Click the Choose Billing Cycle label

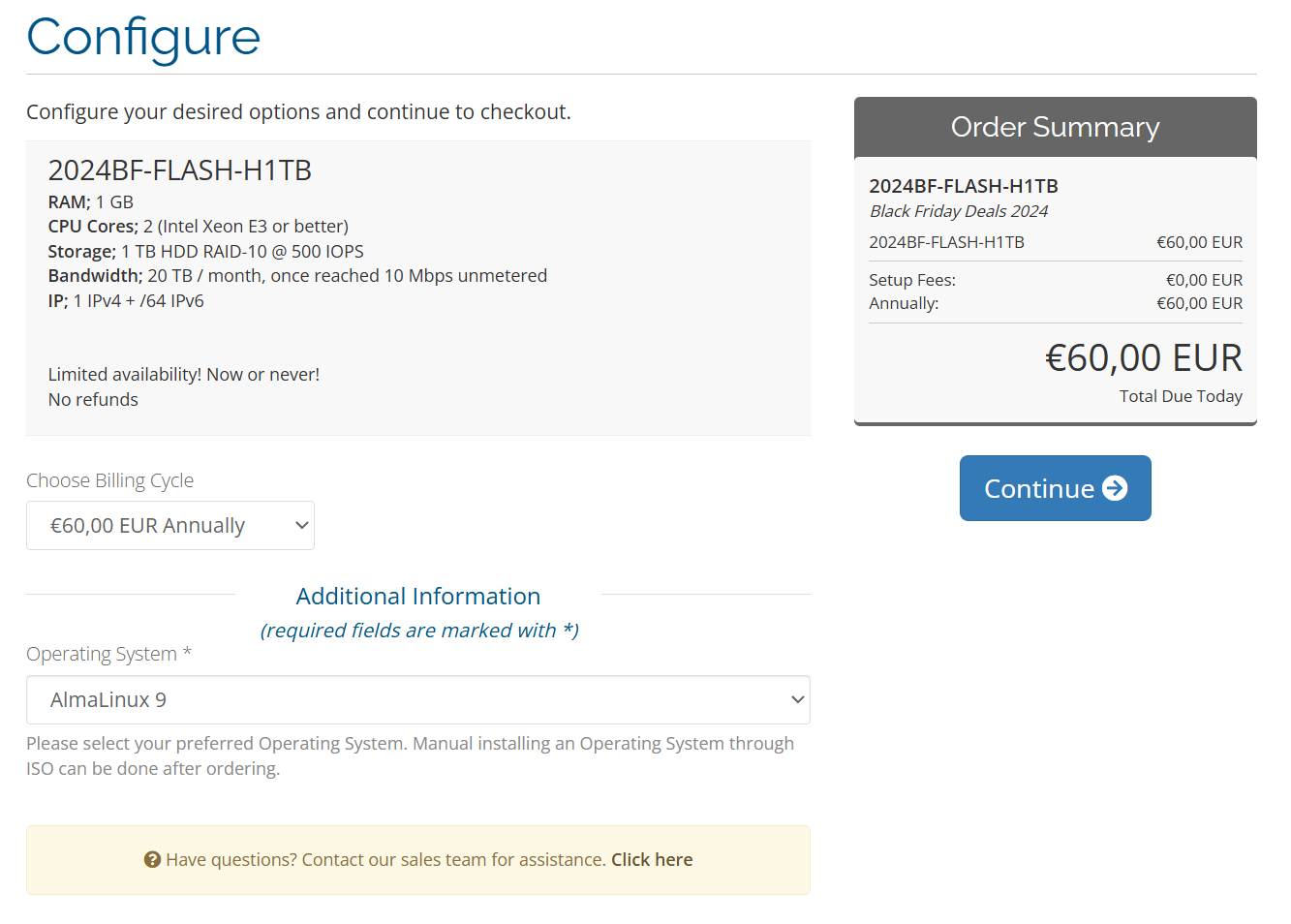pos(110,480)
